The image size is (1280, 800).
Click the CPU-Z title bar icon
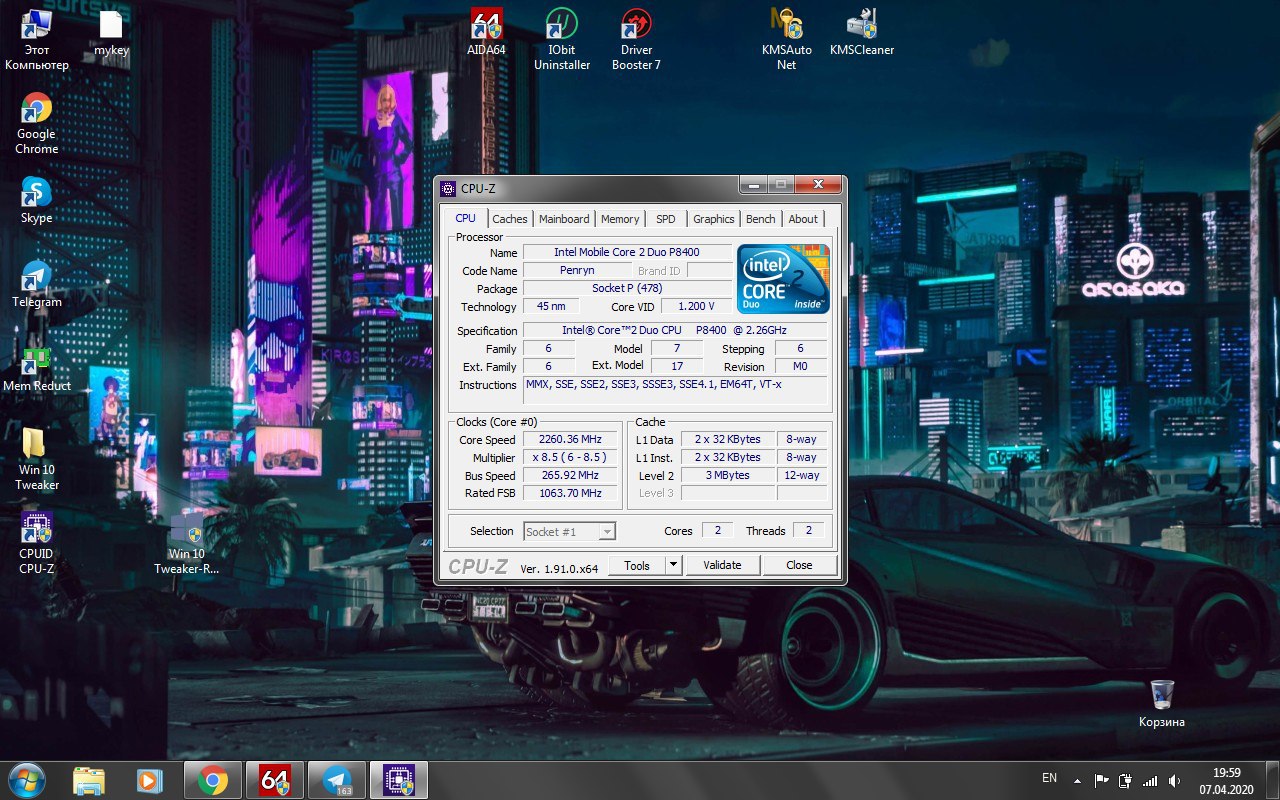click(x=448, y=188)
